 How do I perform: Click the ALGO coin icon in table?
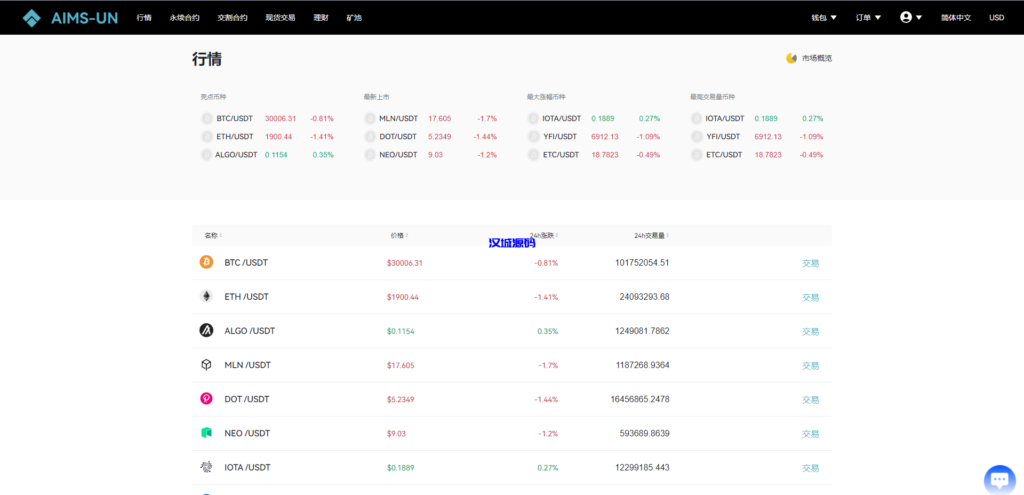pyautogui.click(x=206, y=330)
